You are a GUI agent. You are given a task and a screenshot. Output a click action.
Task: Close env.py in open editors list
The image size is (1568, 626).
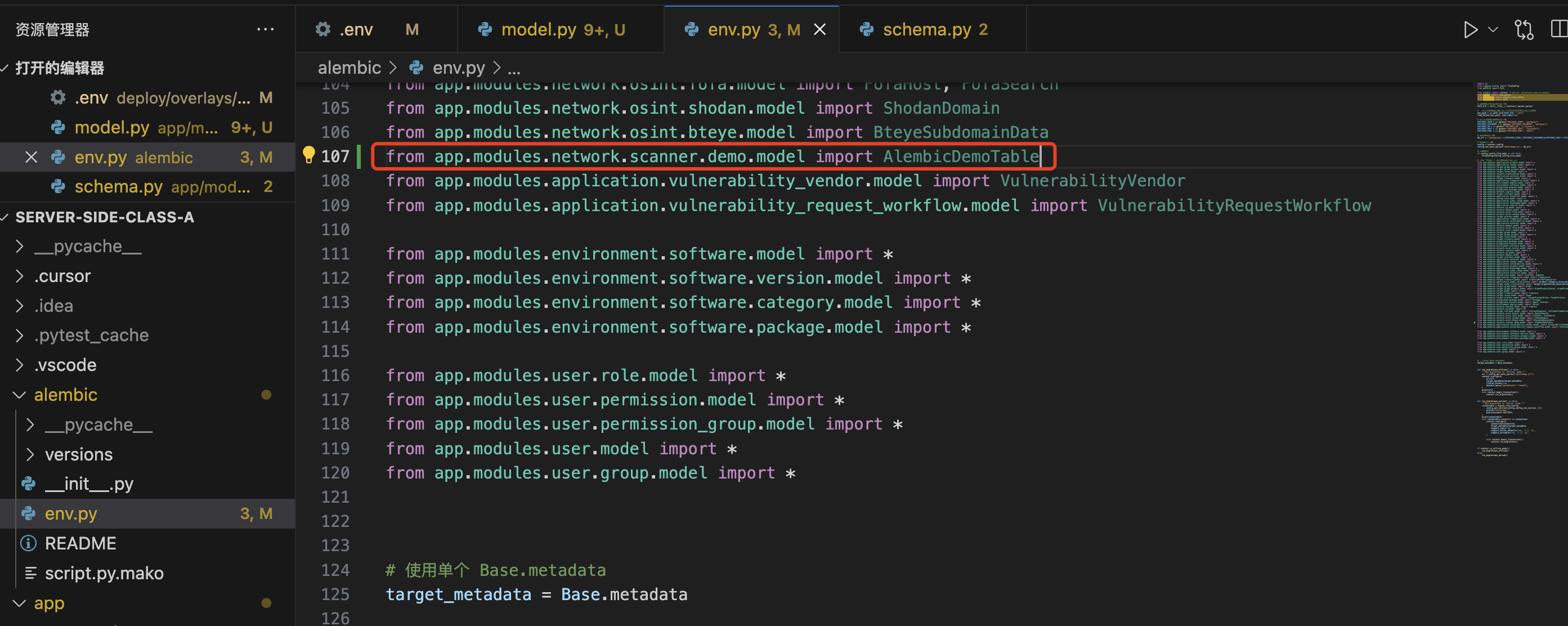click(x=32, y=157)
